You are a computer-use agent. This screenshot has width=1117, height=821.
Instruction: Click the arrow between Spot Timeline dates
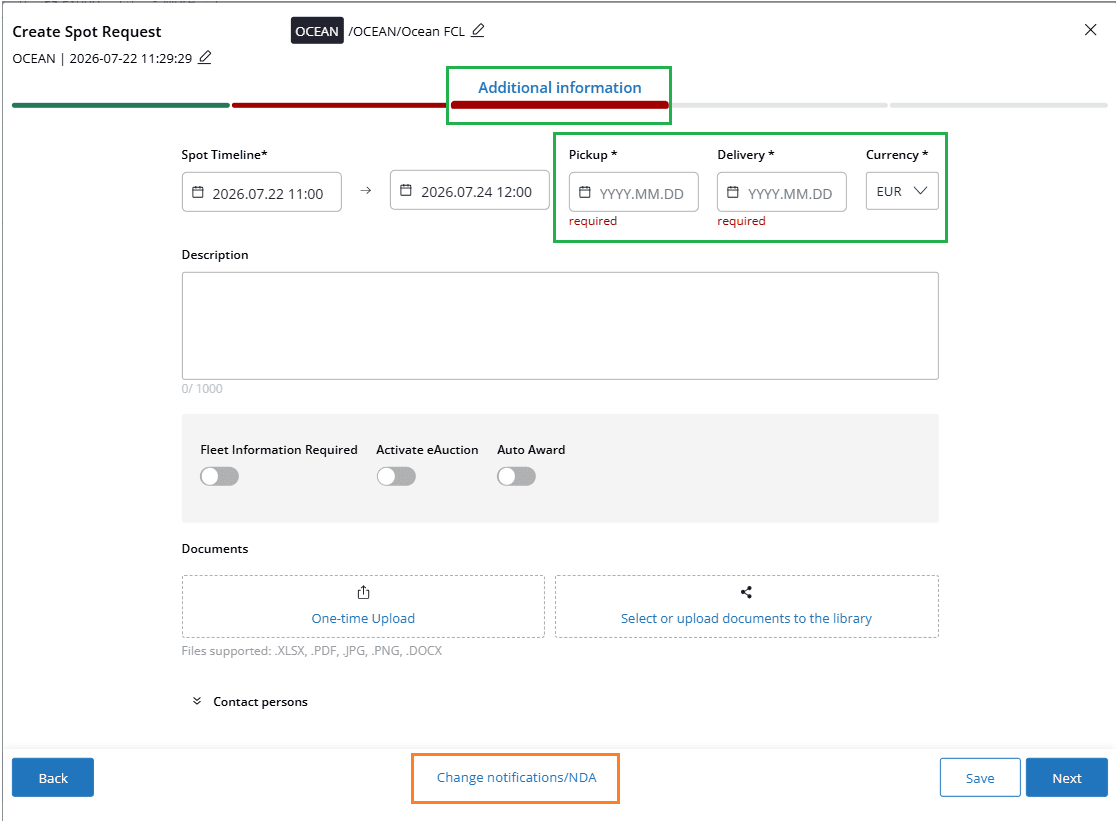pyautogui.click(x=365, y=190)
